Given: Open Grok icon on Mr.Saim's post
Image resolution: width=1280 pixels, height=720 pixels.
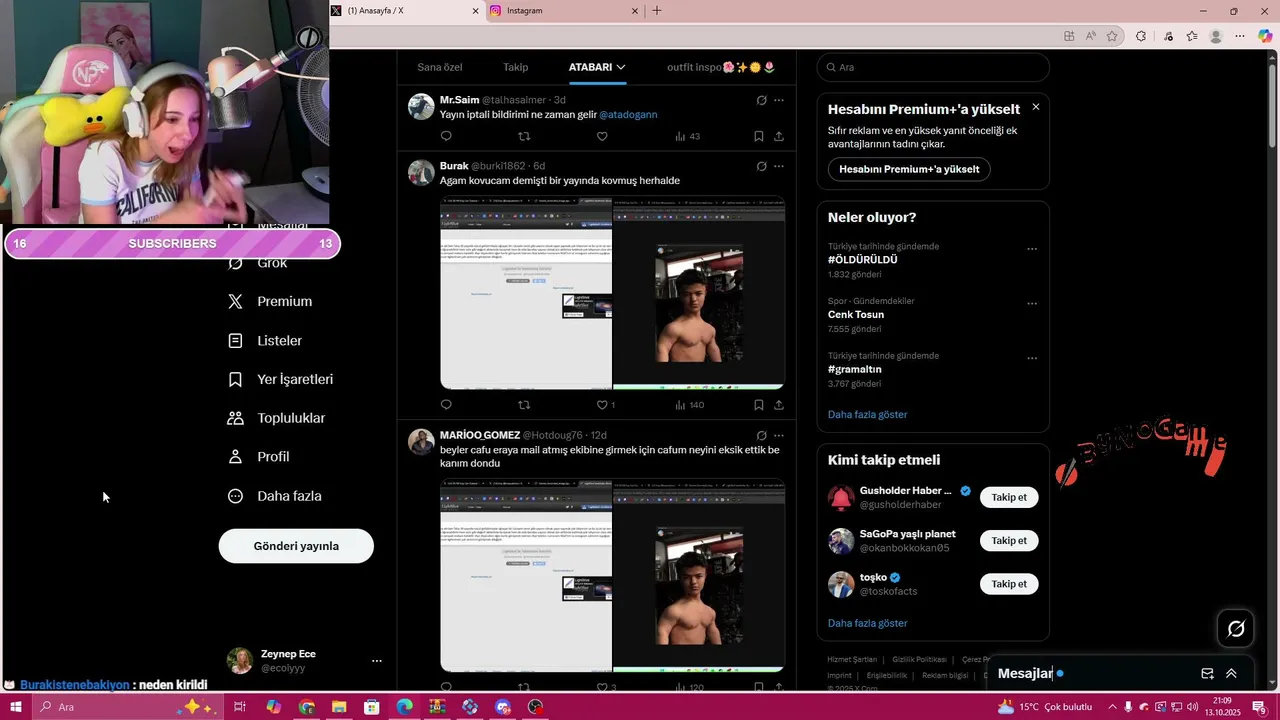Looking at the screenshot, I should (761, 100).
